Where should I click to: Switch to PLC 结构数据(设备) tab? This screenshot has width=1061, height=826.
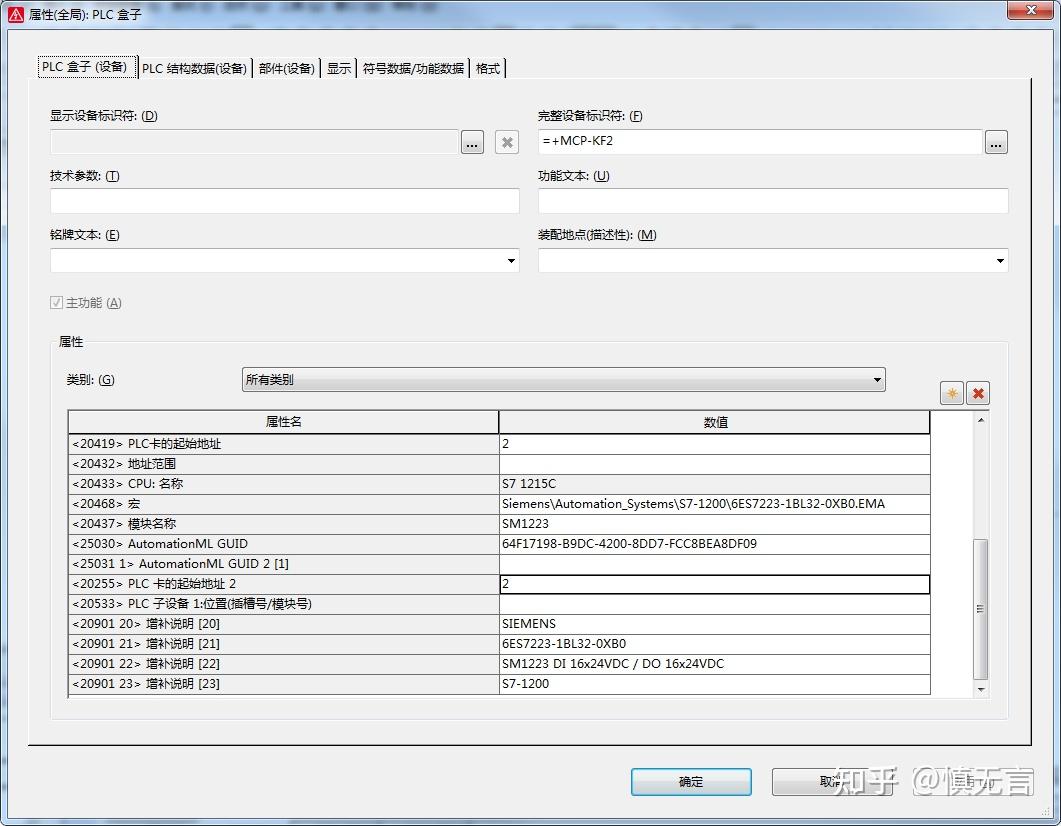(195, 68)
